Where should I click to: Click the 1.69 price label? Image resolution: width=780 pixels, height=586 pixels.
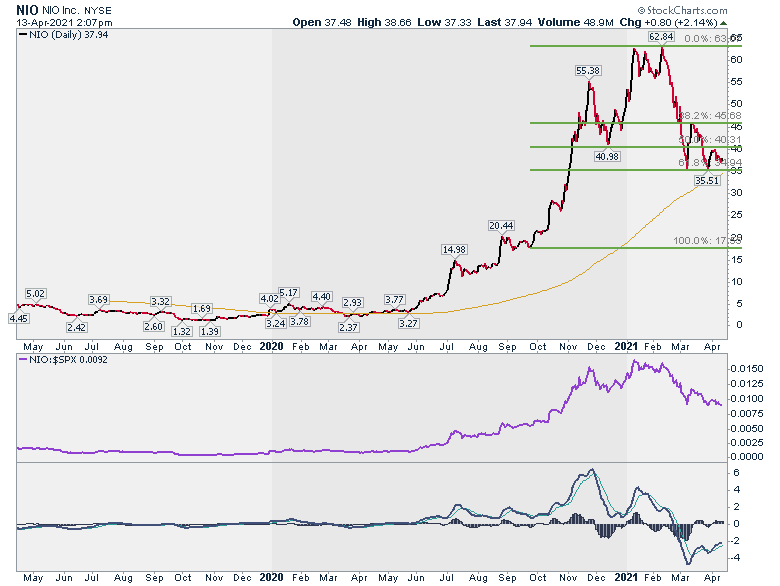point(202,308)
